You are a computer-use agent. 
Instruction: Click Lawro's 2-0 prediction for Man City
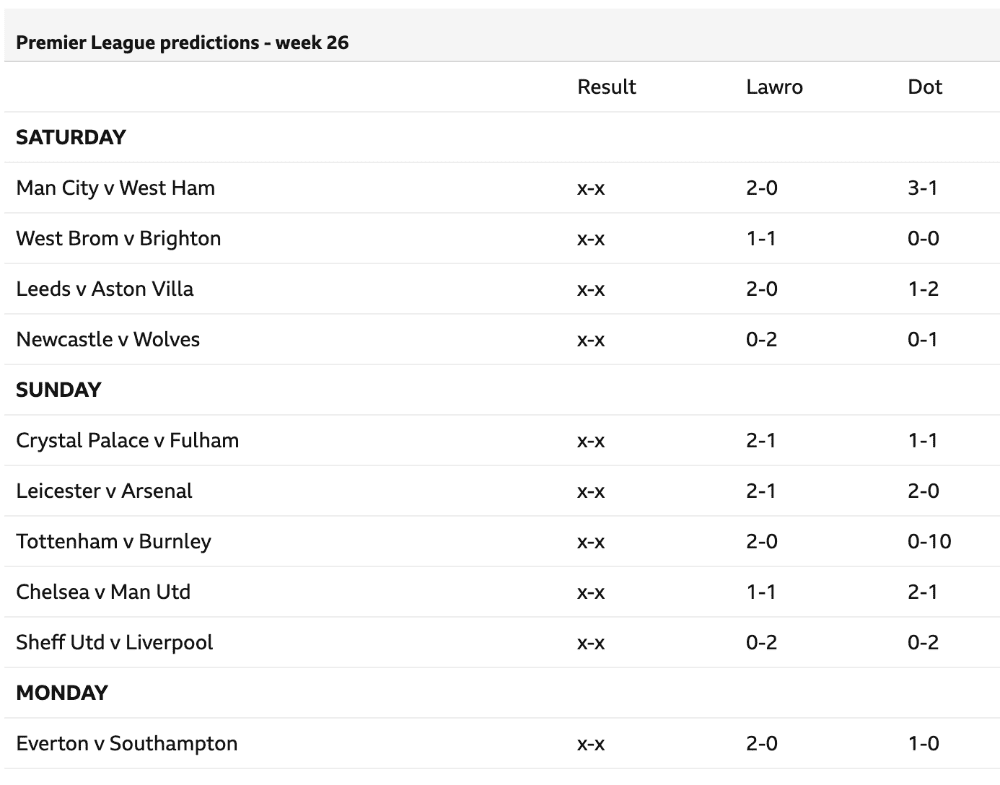[x=761, y=188]
